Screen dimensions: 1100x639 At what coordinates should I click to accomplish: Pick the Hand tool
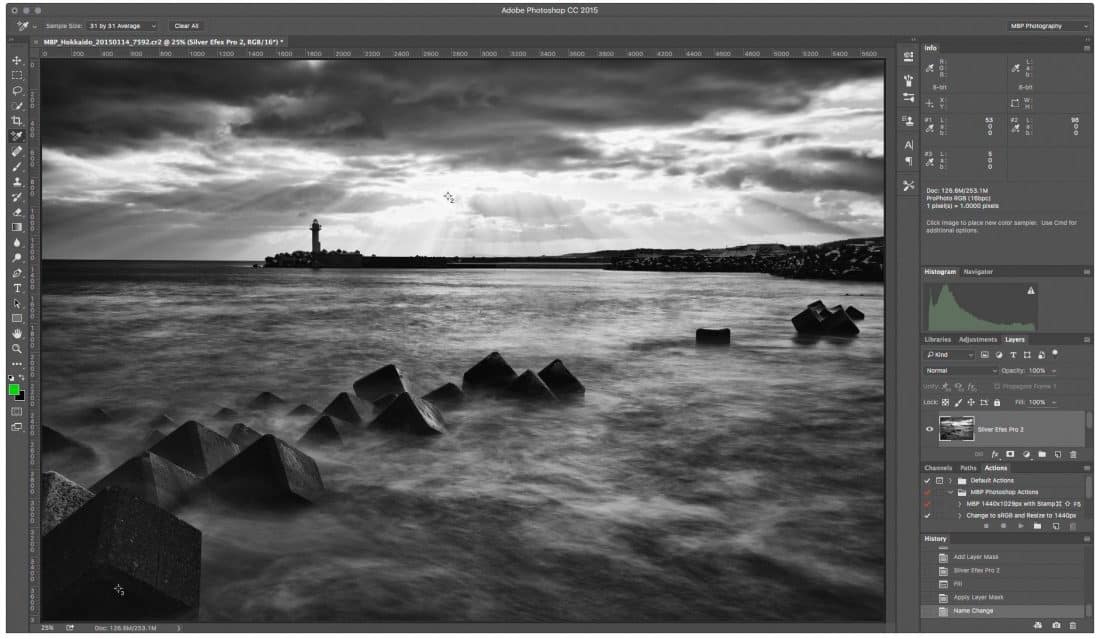(x=17, y=333)
